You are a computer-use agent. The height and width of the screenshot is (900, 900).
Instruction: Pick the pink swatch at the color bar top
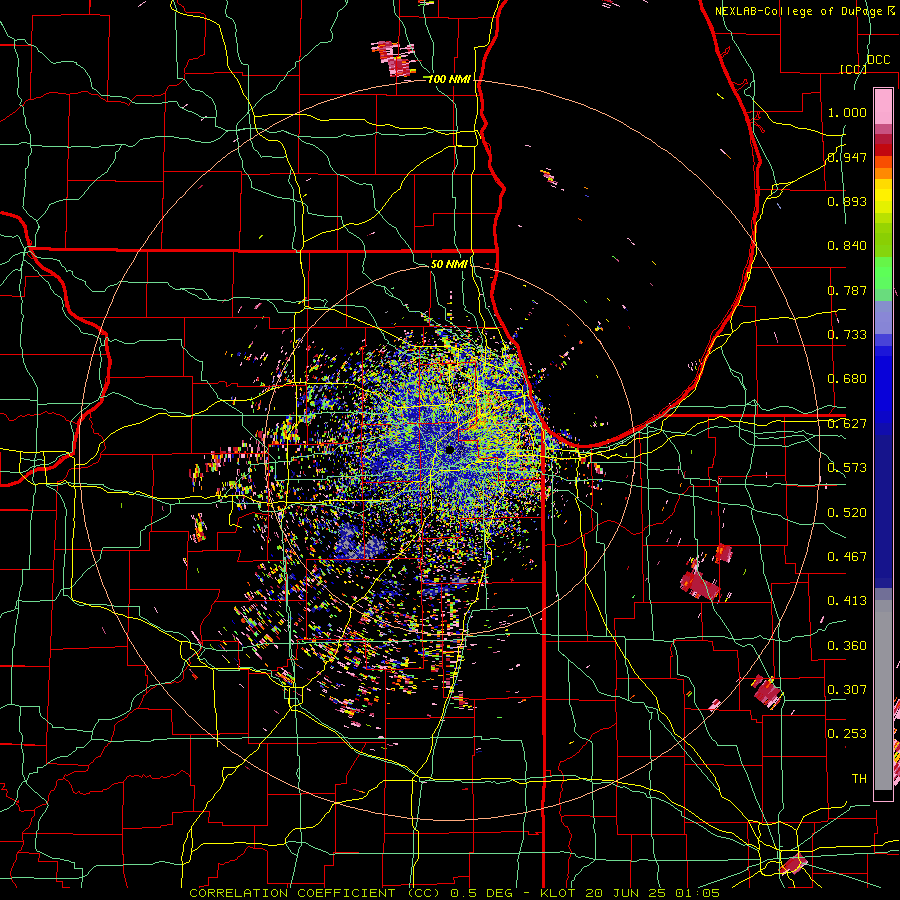coord(883,106)
